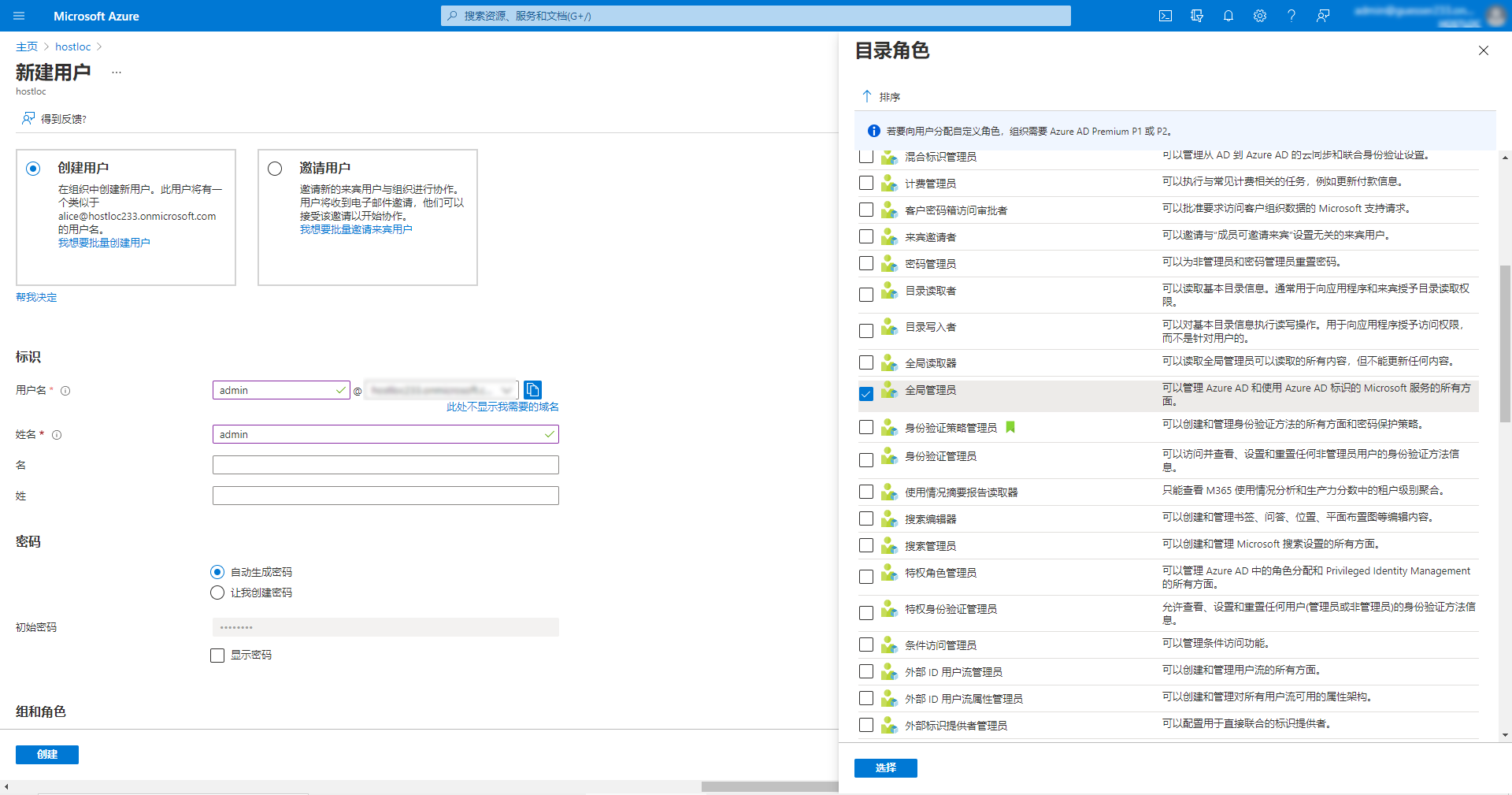Check the 搜索管理员 role checkbox
Screen dimensions: 1512x795
[x=866, y=545]
